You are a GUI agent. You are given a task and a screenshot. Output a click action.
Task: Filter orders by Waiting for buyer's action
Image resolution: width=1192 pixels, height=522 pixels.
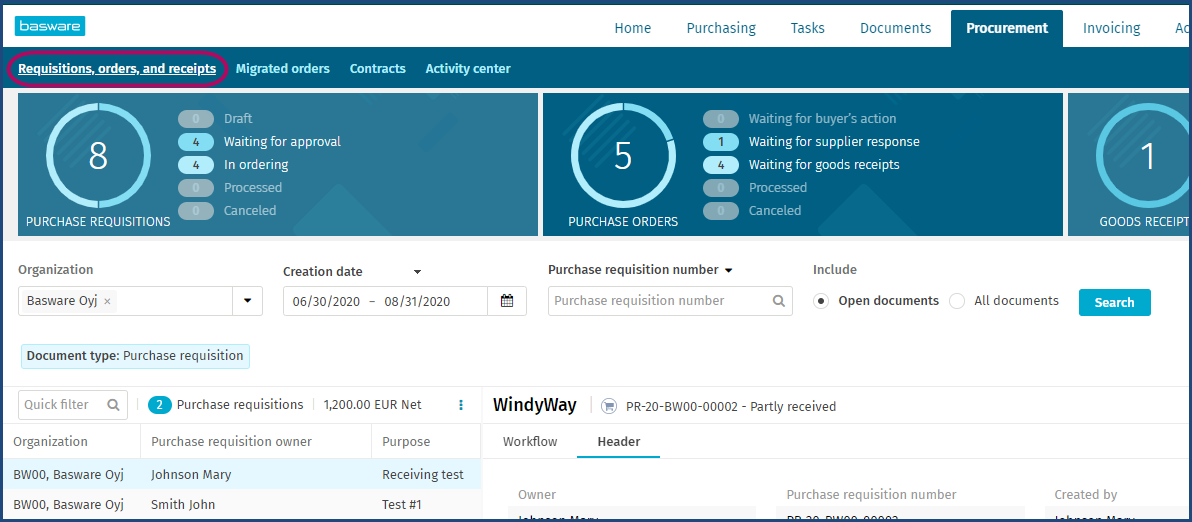pyautogui.click(x=800, y=119)
